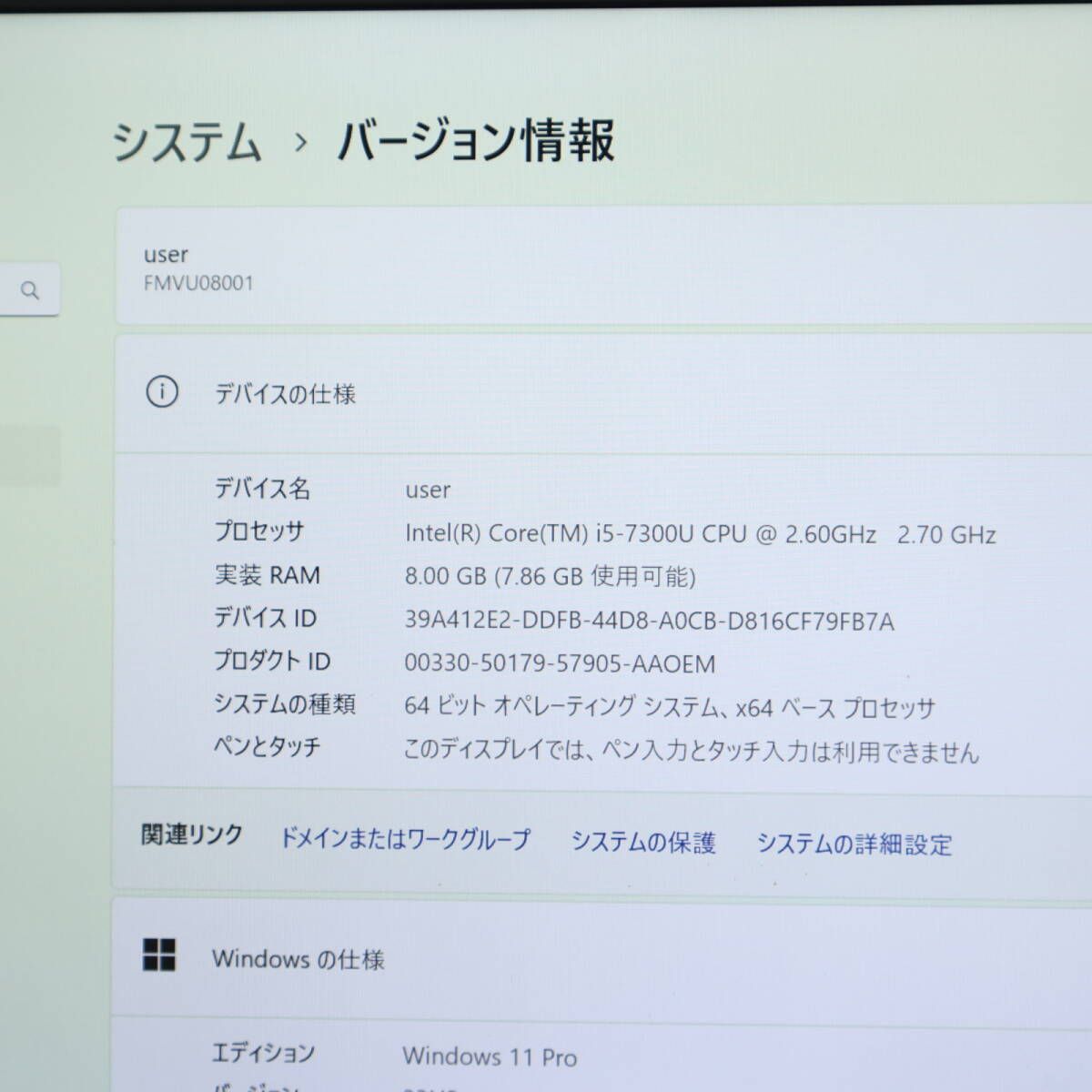Select the pen and touch value text
Screen dimensions: 1092x1092
692,751
